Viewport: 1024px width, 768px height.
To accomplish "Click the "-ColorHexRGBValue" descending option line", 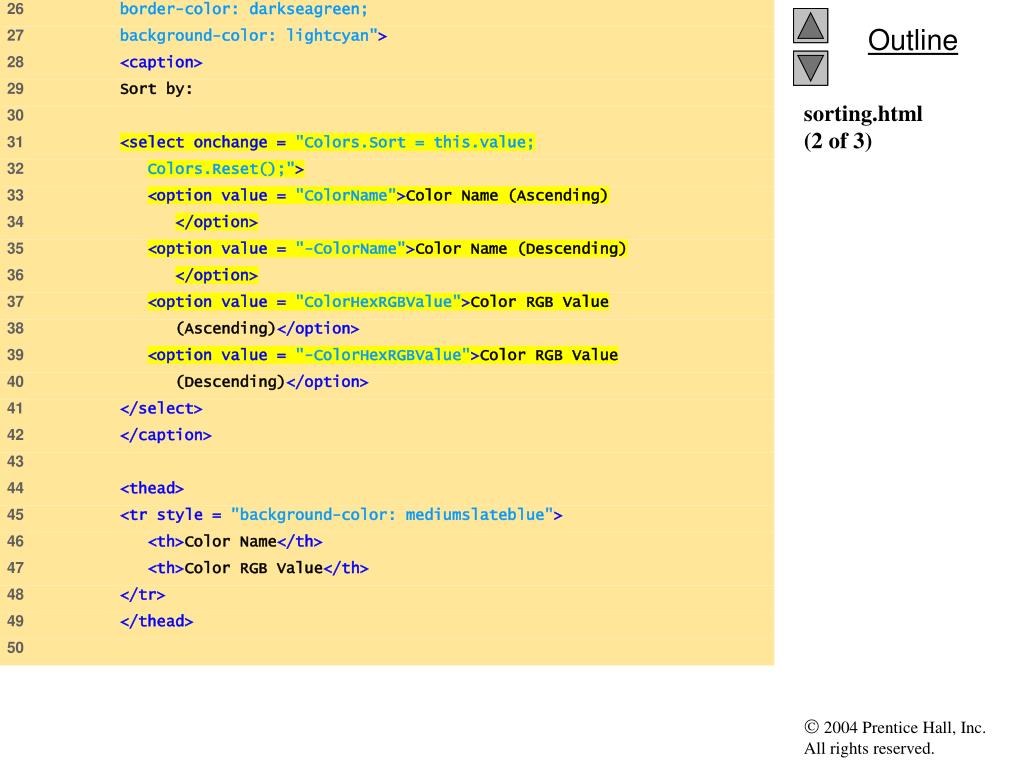I will coord(383,355).
